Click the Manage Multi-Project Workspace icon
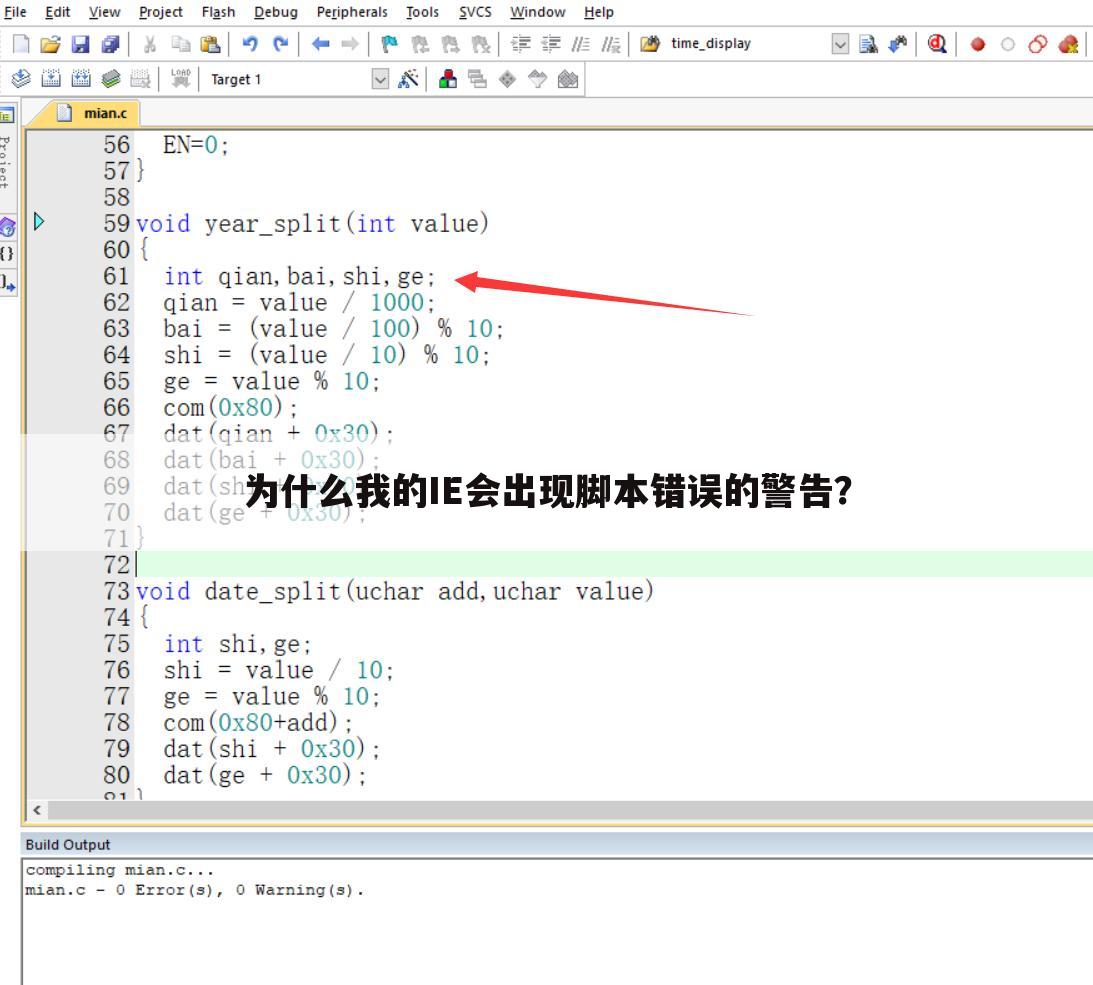Viewport: 1093px width, 985px height. (x=477, y=79)
